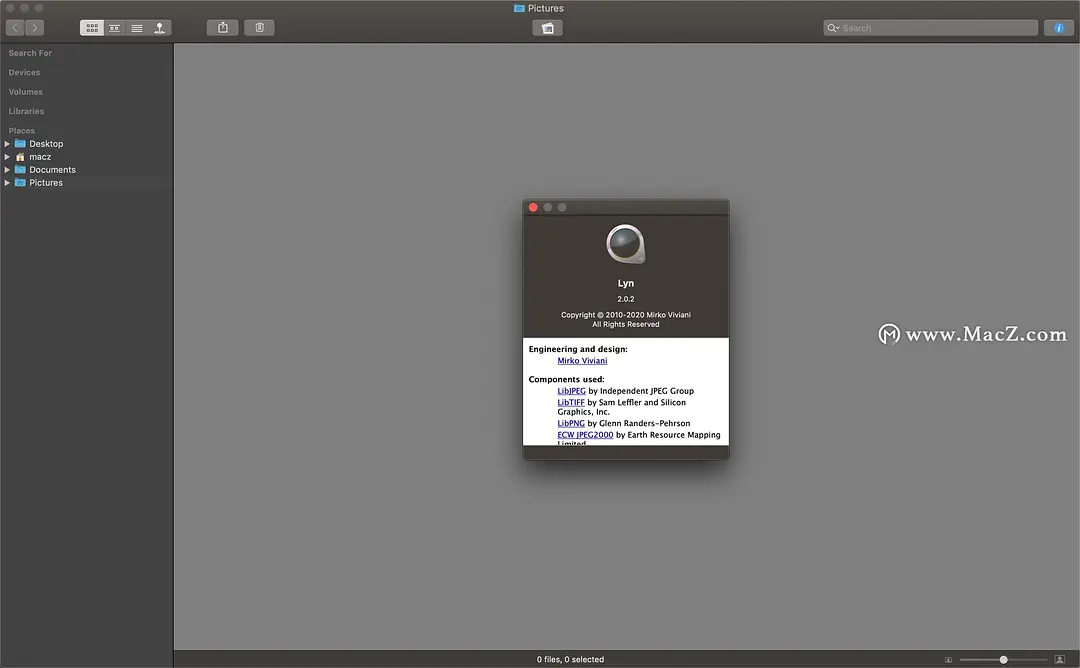Open the Share toolbar button

pos(222,28)
